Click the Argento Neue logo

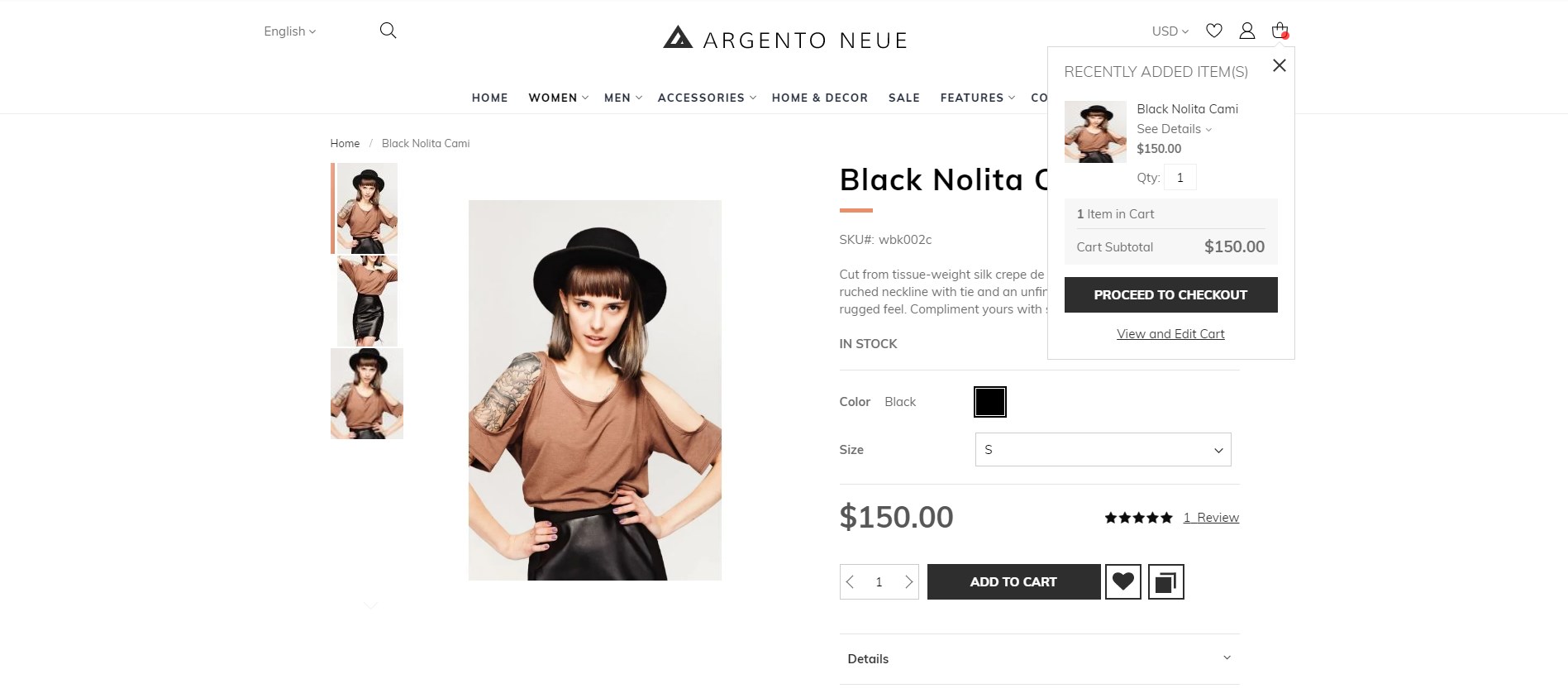784,39
